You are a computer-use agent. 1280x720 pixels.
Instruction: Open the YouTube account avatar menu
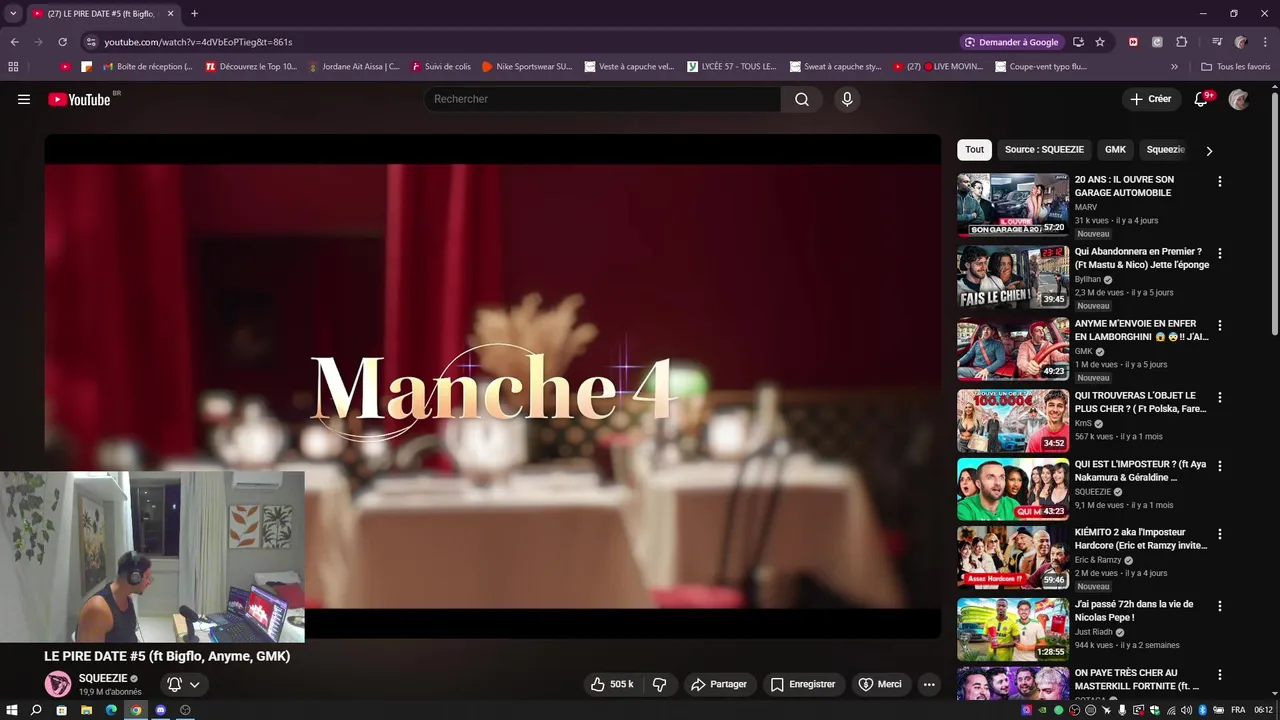pos(1239,99)
